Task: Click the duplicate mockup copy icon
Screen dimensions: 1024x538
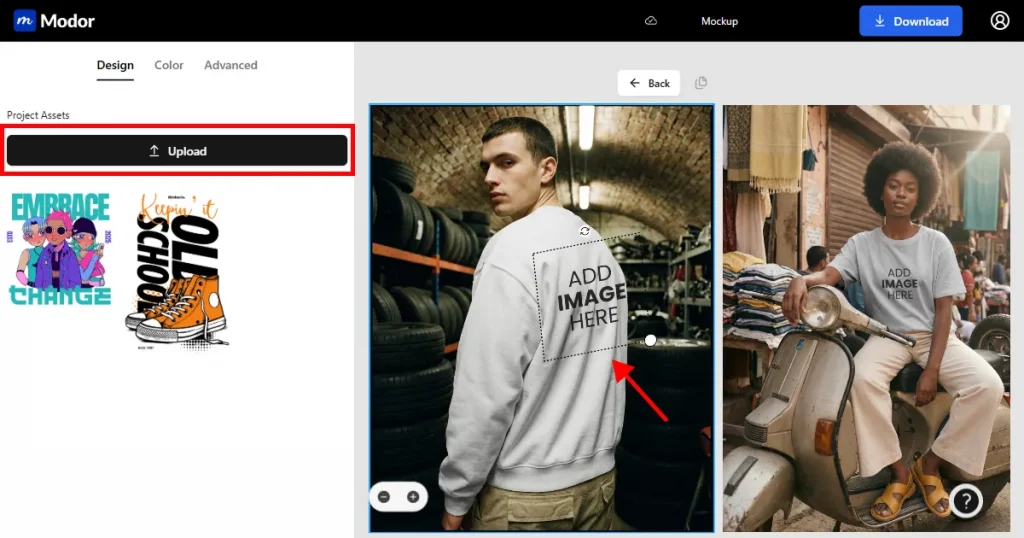Action: coord(701,83)
